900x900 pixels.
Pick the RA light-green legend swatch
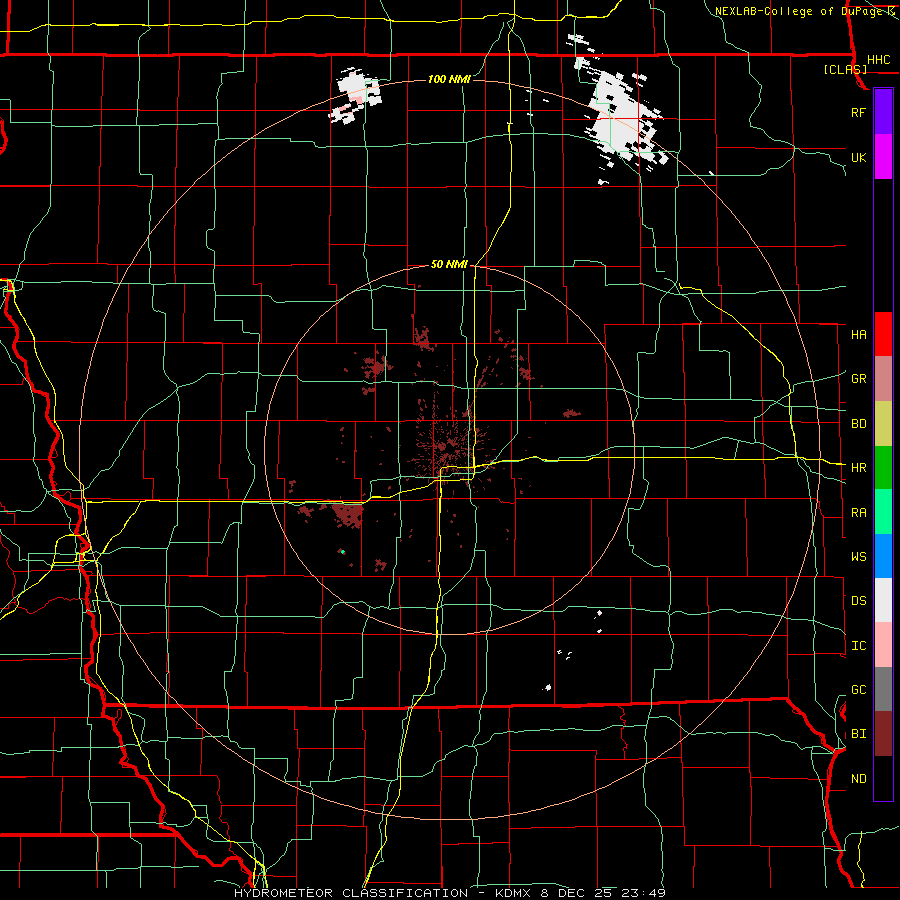[x=883, y=512]
